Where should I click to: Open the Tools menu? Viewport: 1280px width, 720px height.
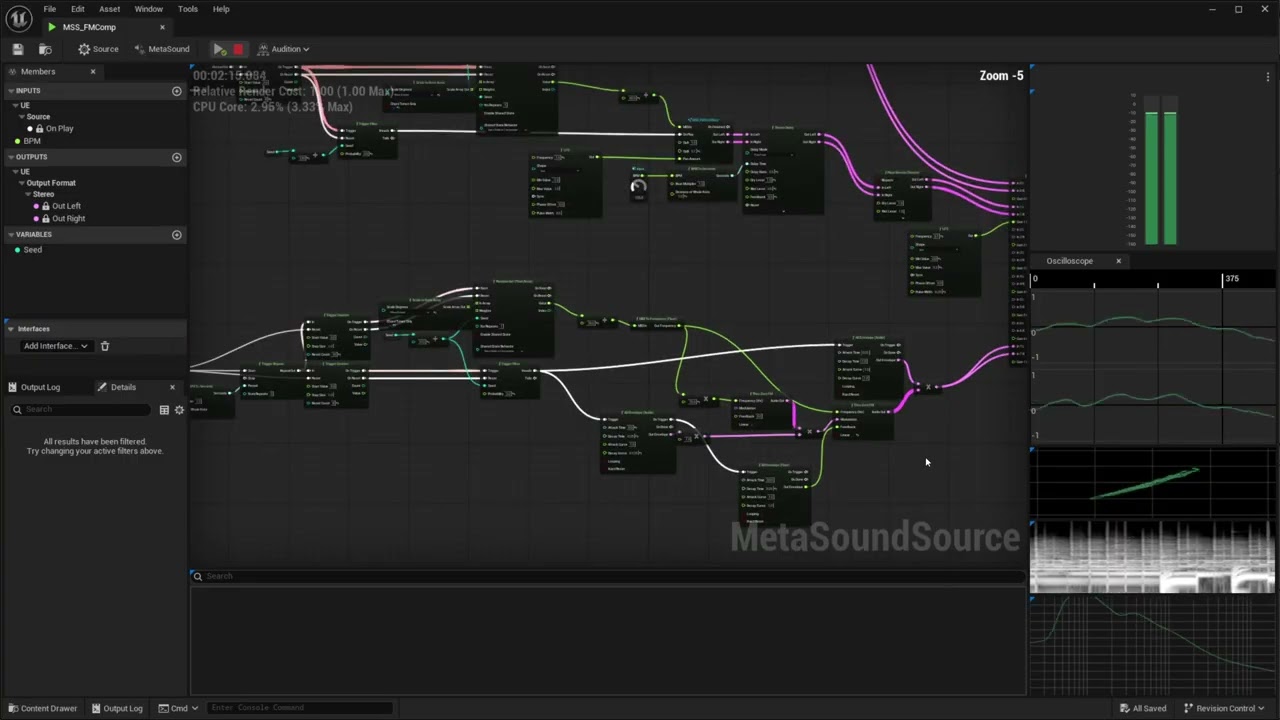pos(187,9)
